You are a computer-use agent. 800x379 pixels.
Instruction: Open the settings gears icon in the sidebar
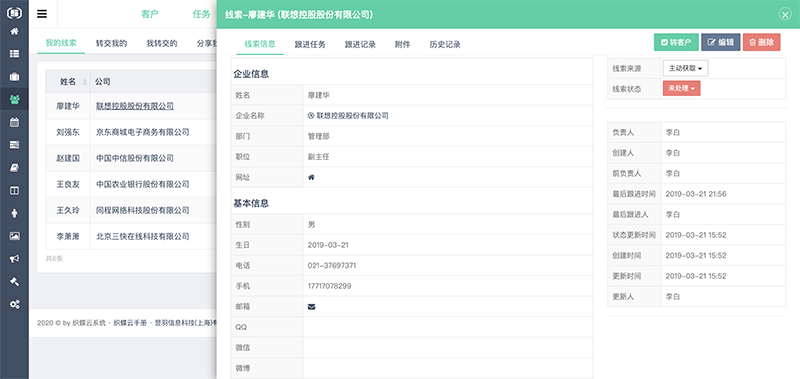[x=14, y=305]
